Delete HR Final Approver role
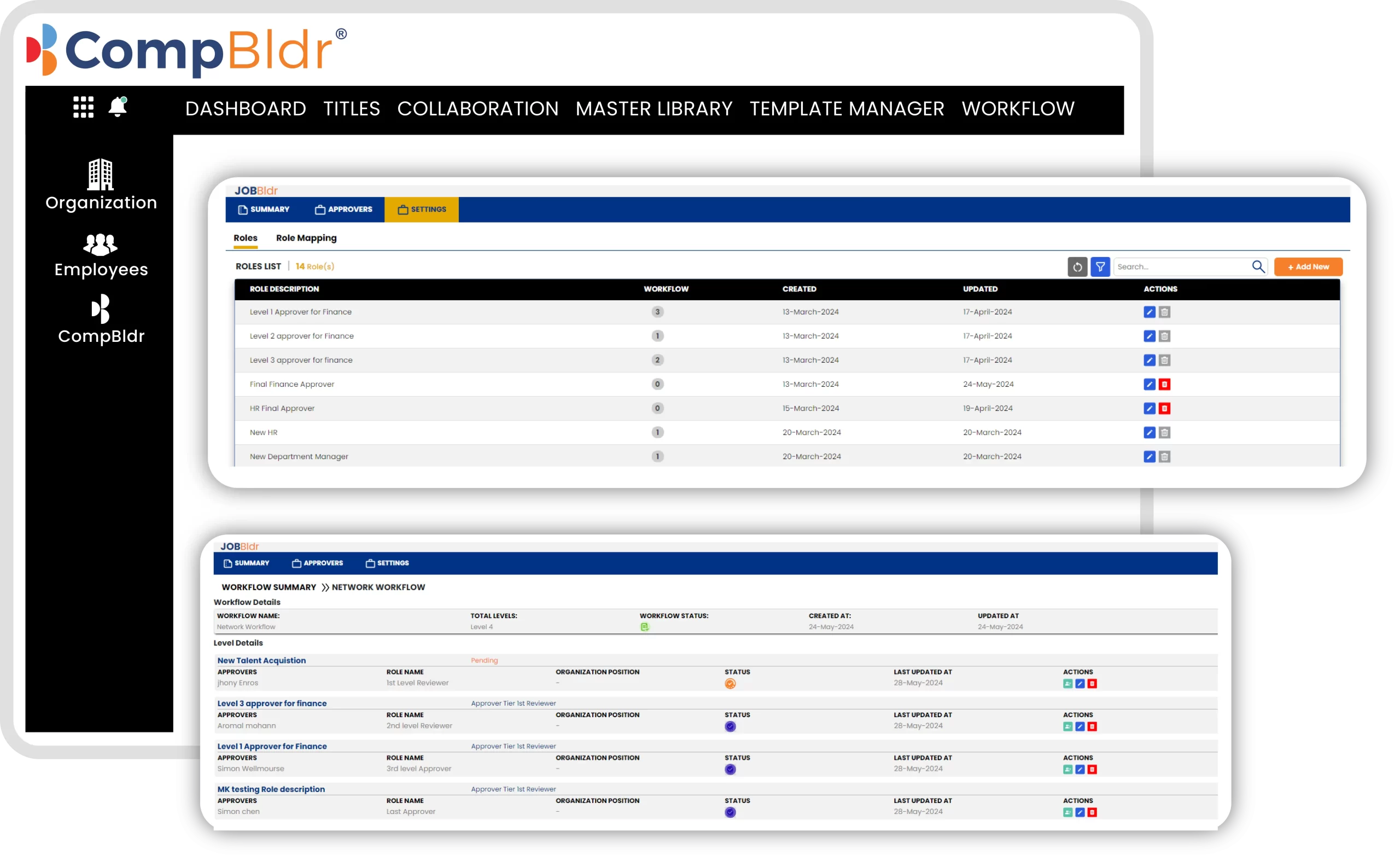Viewport: 1400px width, 861px height. 1165,409
